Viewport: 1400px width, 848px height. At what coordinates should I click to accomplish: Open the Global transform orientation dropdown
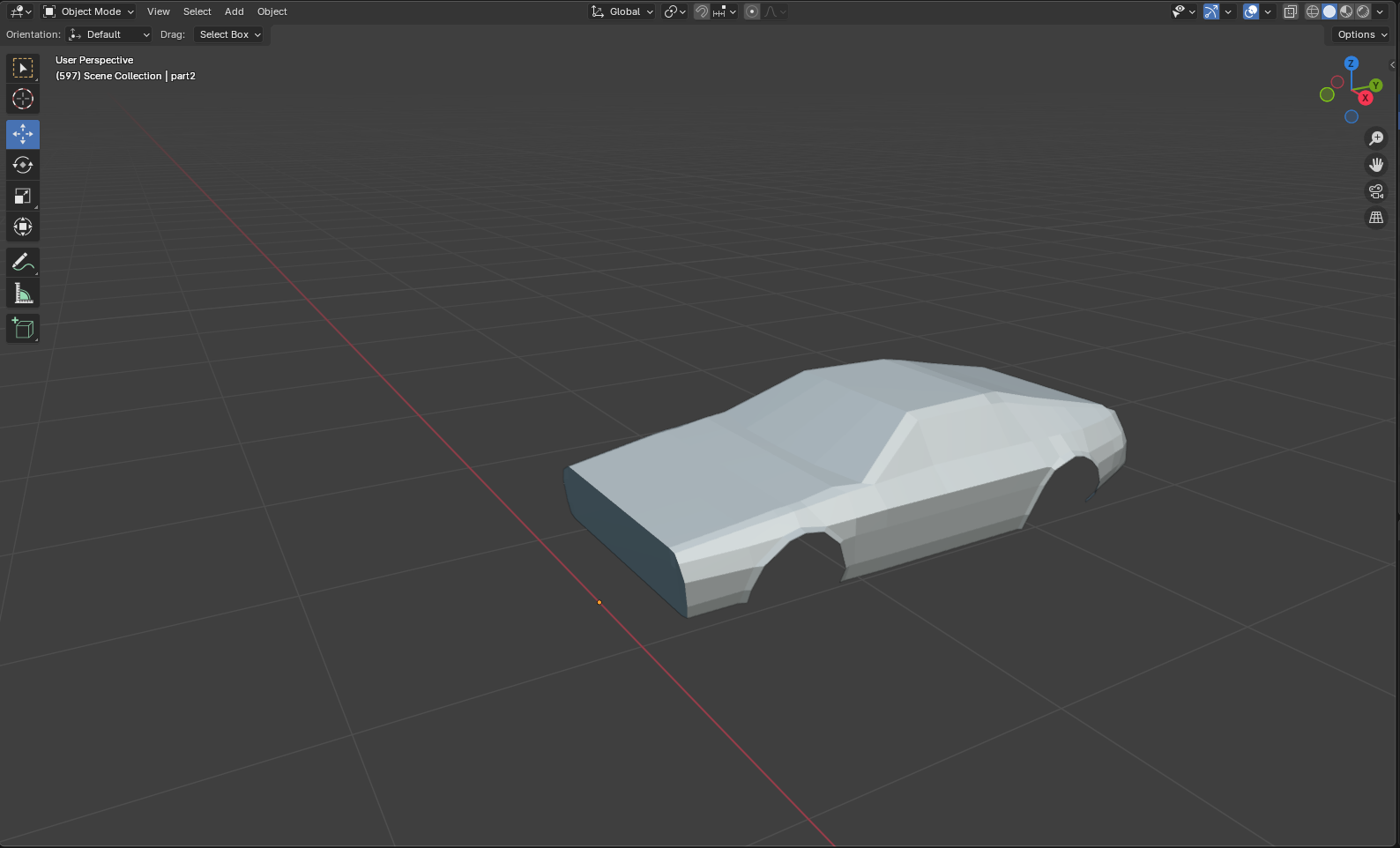pyautogui.click(x=622, y=11)
